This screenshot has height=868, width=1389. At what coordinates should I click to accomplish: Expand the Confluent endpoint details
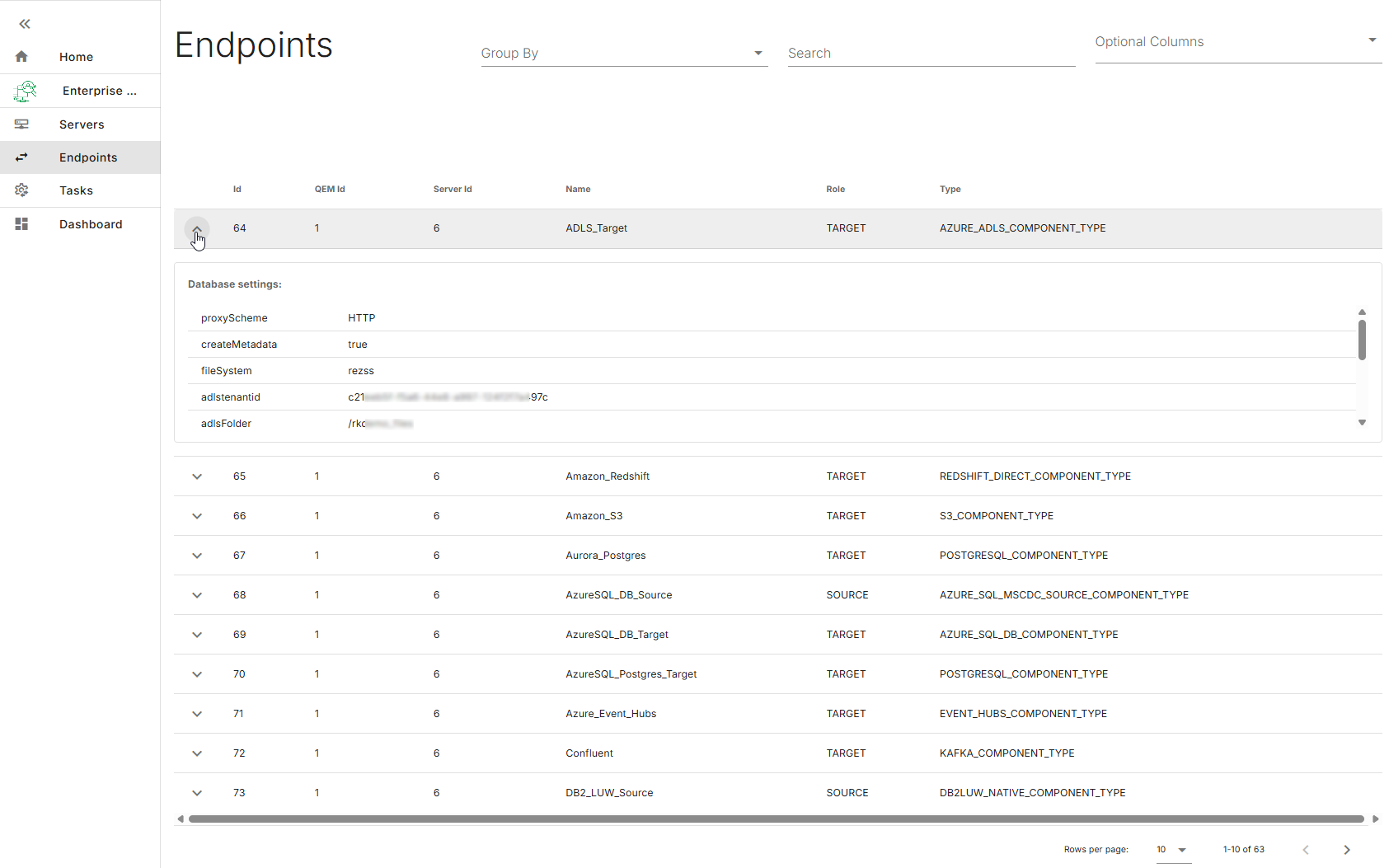click(x=197, y=753)
